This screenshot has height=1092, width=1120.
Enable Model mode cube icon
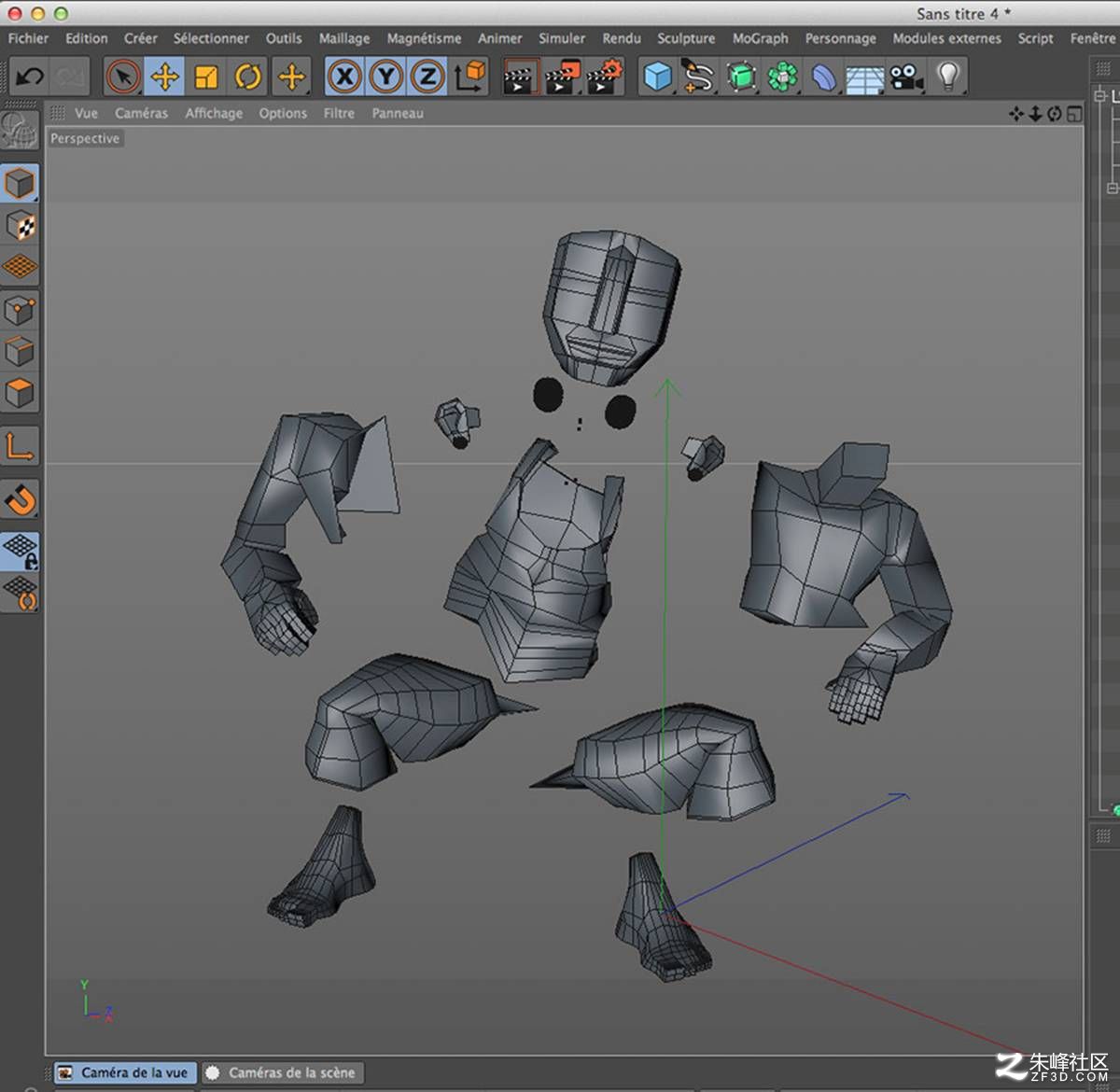point(20,184)
